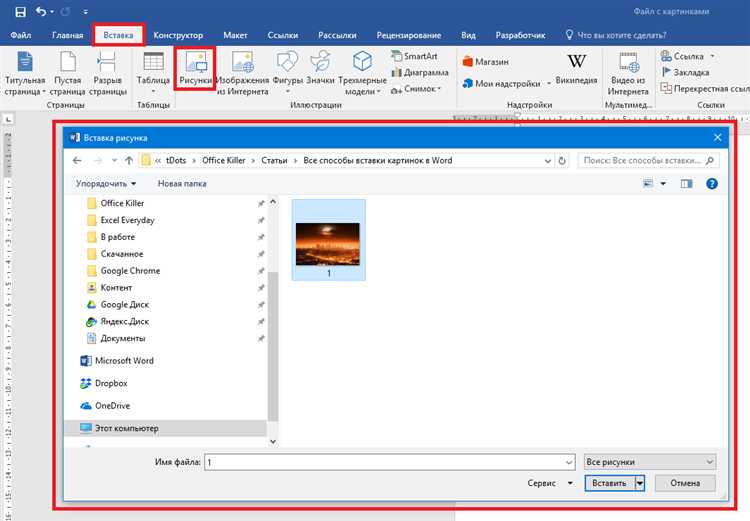The height and width of the screenshot is (521, 750).
Task: Open the Вставить button dropdown arrow
Action: click(x=640, y=483)
